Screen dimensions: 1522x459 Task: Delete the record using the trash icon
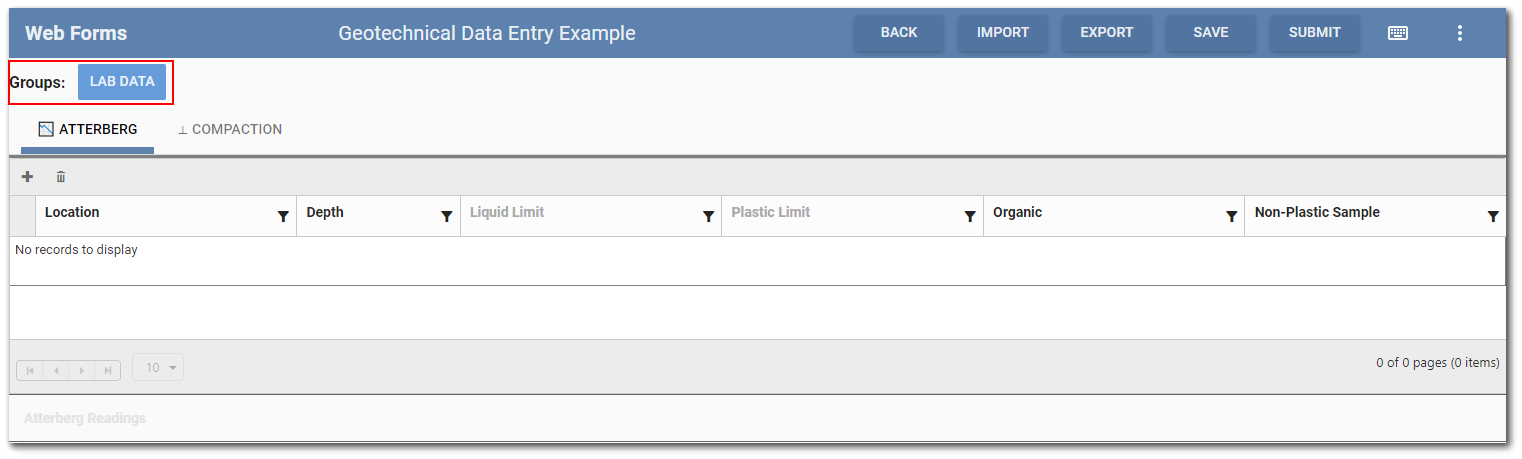coord(61,177)
